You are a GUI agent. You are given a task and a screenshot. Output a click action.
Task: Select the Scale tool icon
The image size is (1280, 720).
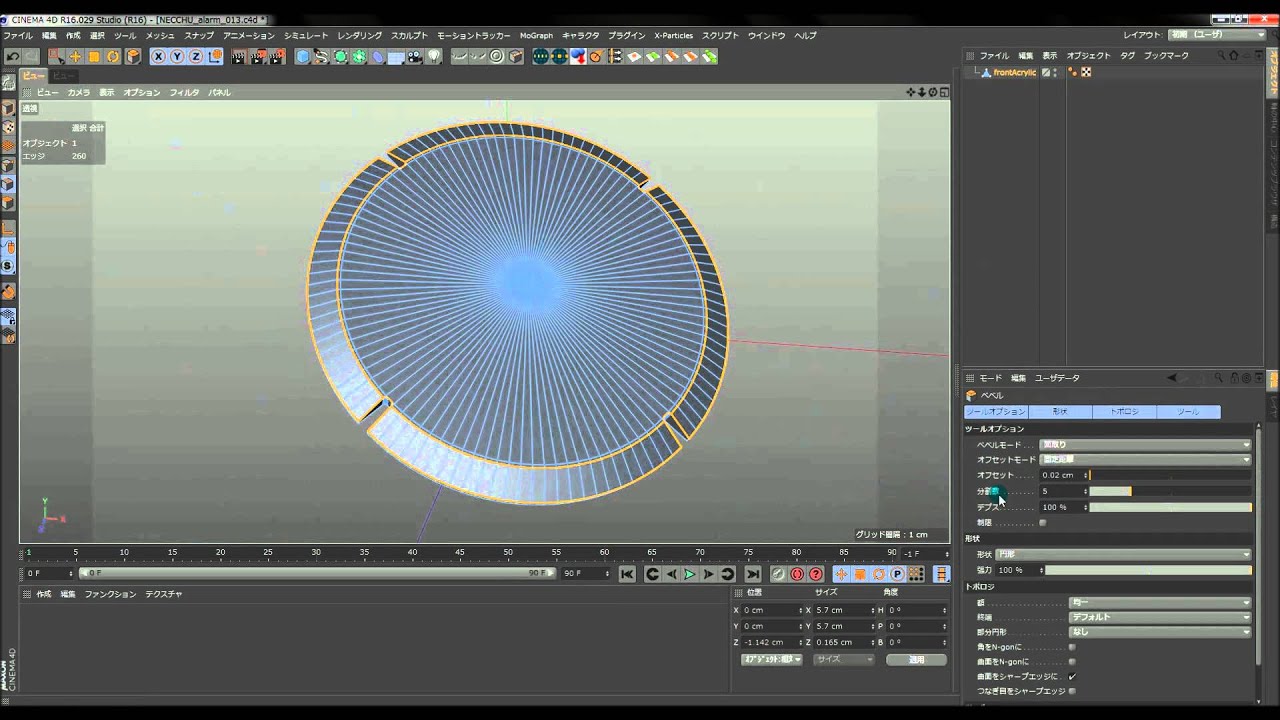pyautogui.click(x=94, y=57)
